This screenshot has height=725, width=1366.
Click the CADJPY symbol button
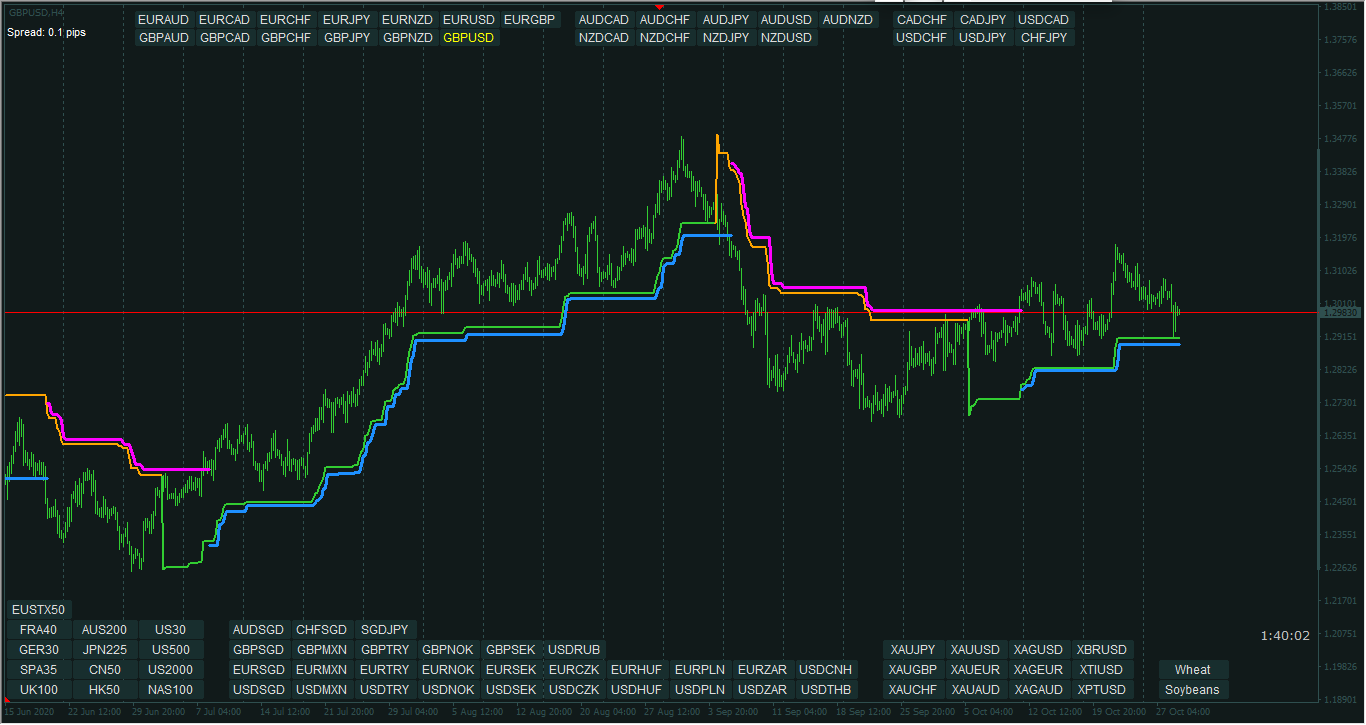coord(983,20)
